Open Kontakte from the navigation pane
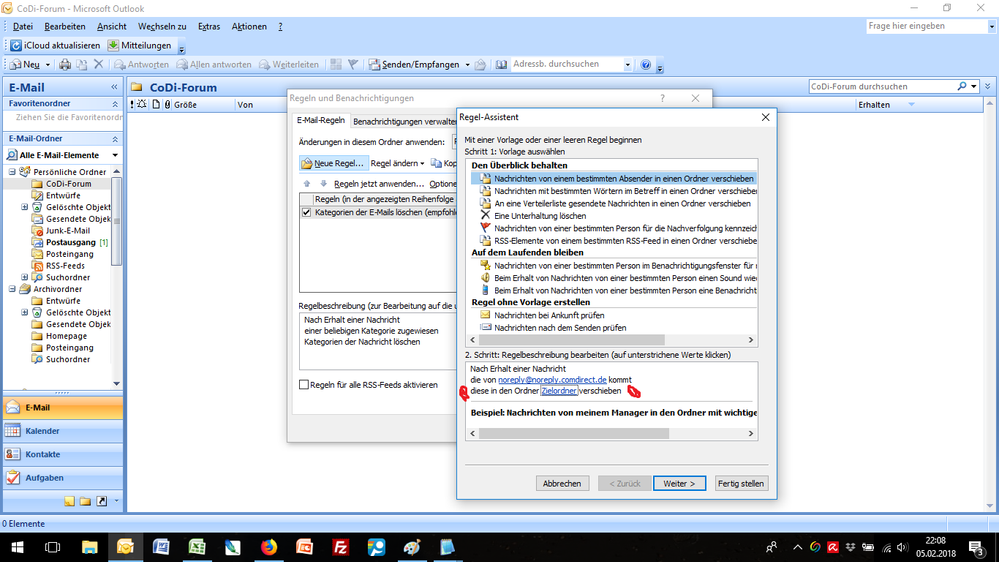This screenshot has height=562, width=999. pyautogui.click(x=13, y=454)
